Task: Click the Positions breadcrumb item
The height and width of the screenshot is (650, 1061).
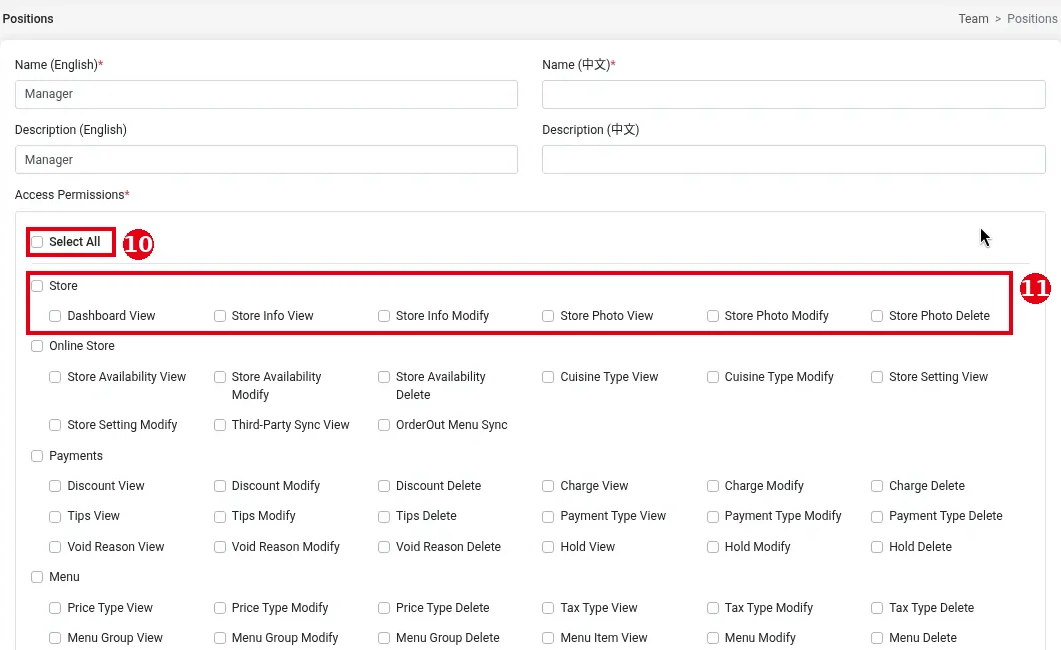Action: pos(1032,19)
